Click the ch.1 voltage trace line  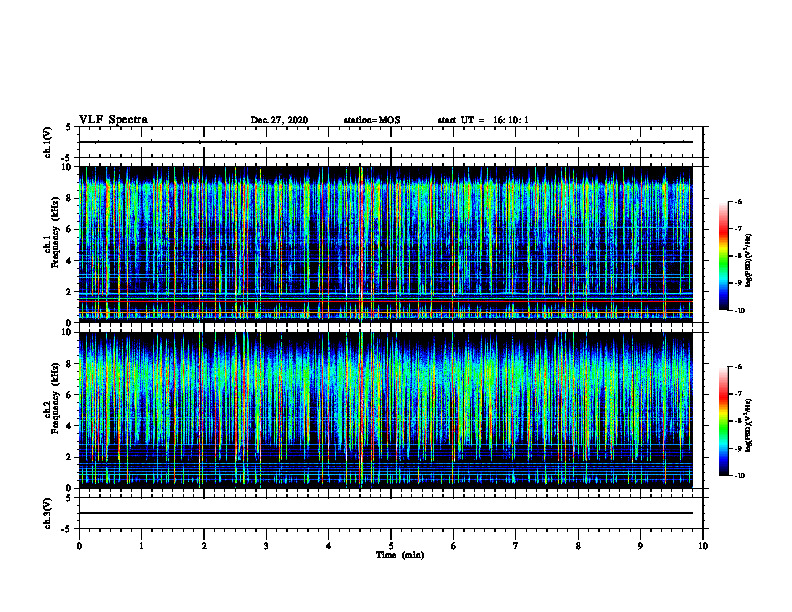click(386, 142)
